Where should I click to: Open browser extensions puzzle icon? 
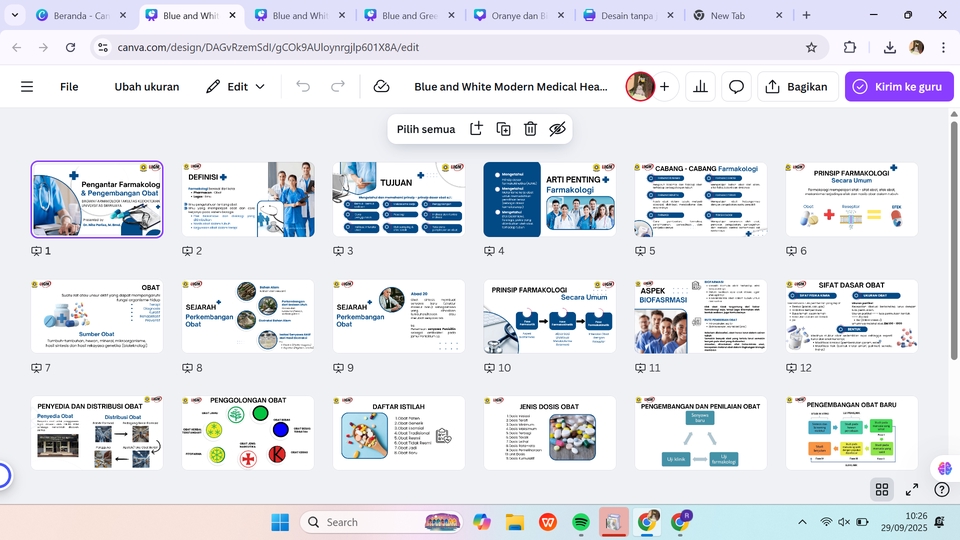pyautogui.click(x=850, y=47)
